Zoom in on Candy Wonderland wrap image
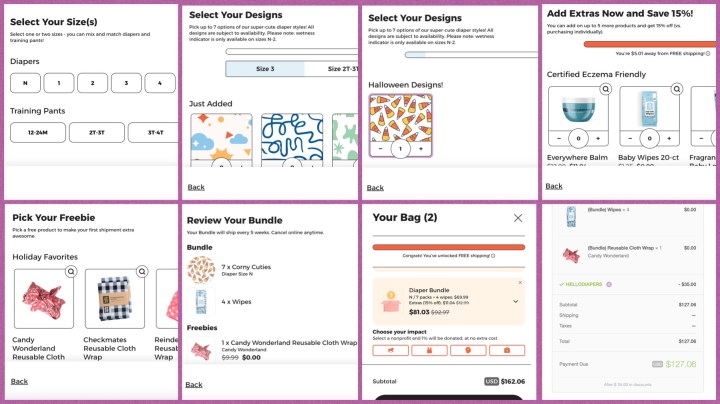720x404 pixels. coord(71,271)
